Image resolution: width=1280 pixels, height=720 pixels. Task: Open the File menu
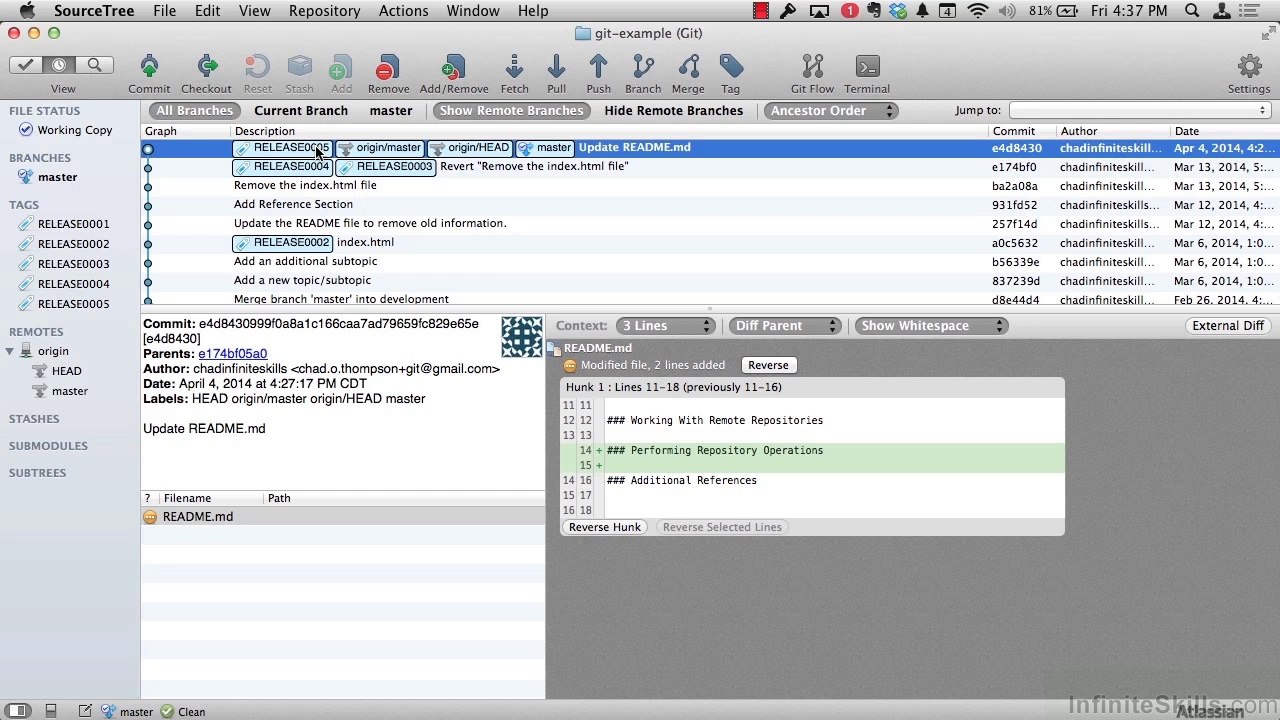164,11
